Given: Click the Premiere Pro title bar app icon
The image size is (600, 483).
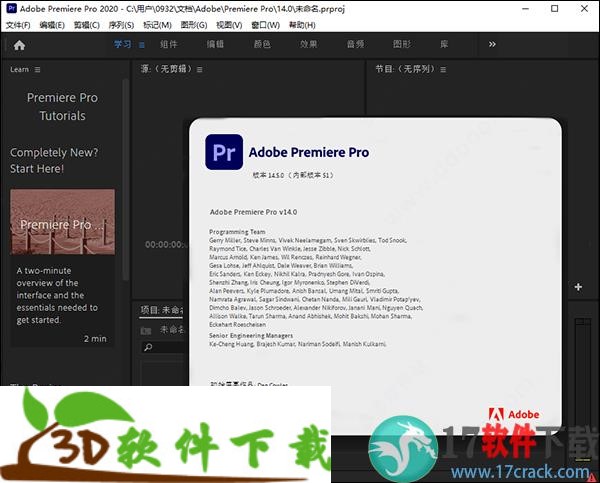Looking at the screenshot, I should (11, 8).
